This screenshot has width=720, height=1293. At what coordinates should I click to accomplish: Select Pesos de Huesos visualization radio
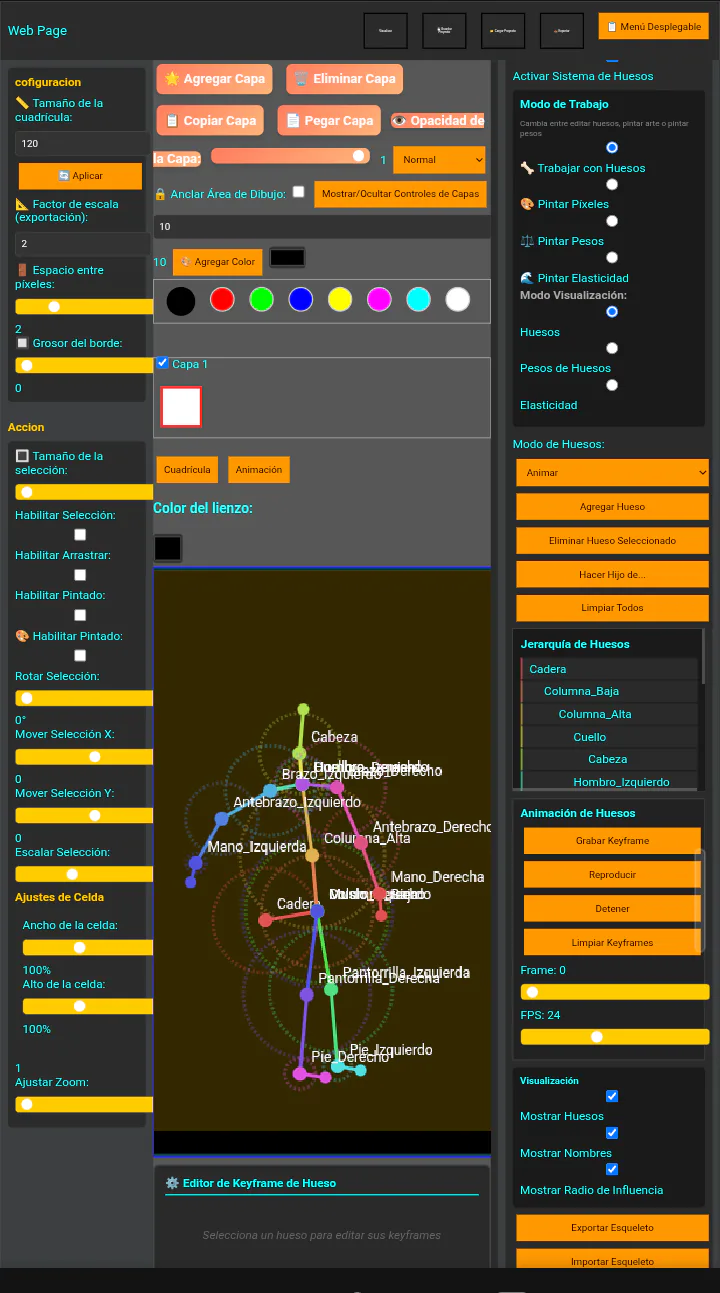612,348
